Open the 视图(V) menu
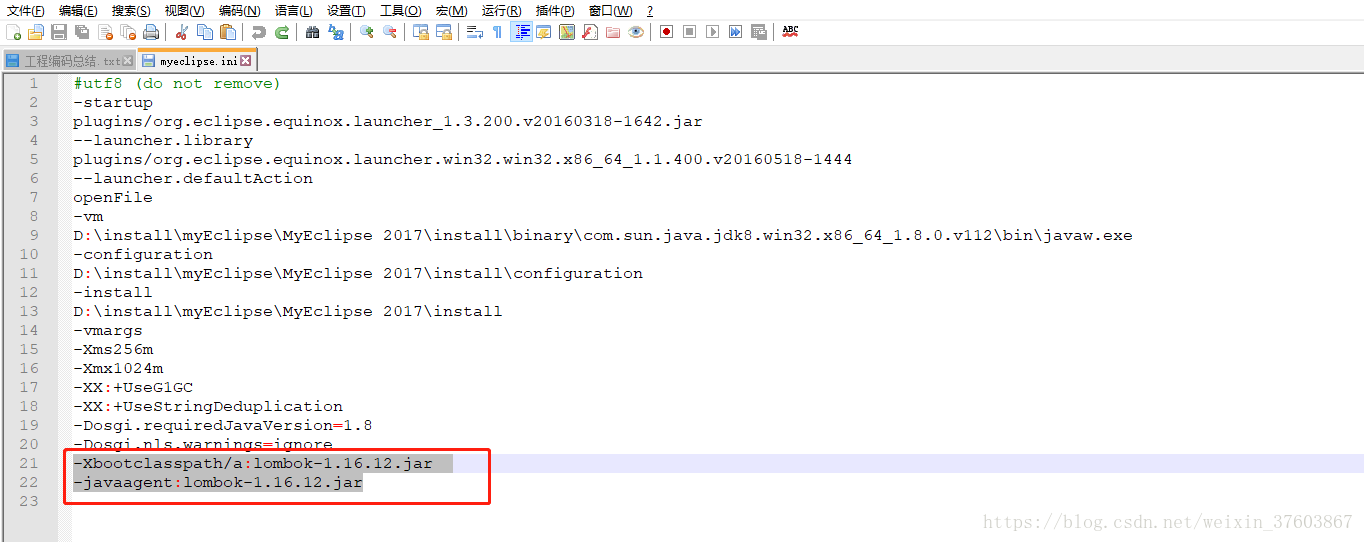The height and width of the screenshot is (542, 1364). pyautogui.click(x=184, y=10)
